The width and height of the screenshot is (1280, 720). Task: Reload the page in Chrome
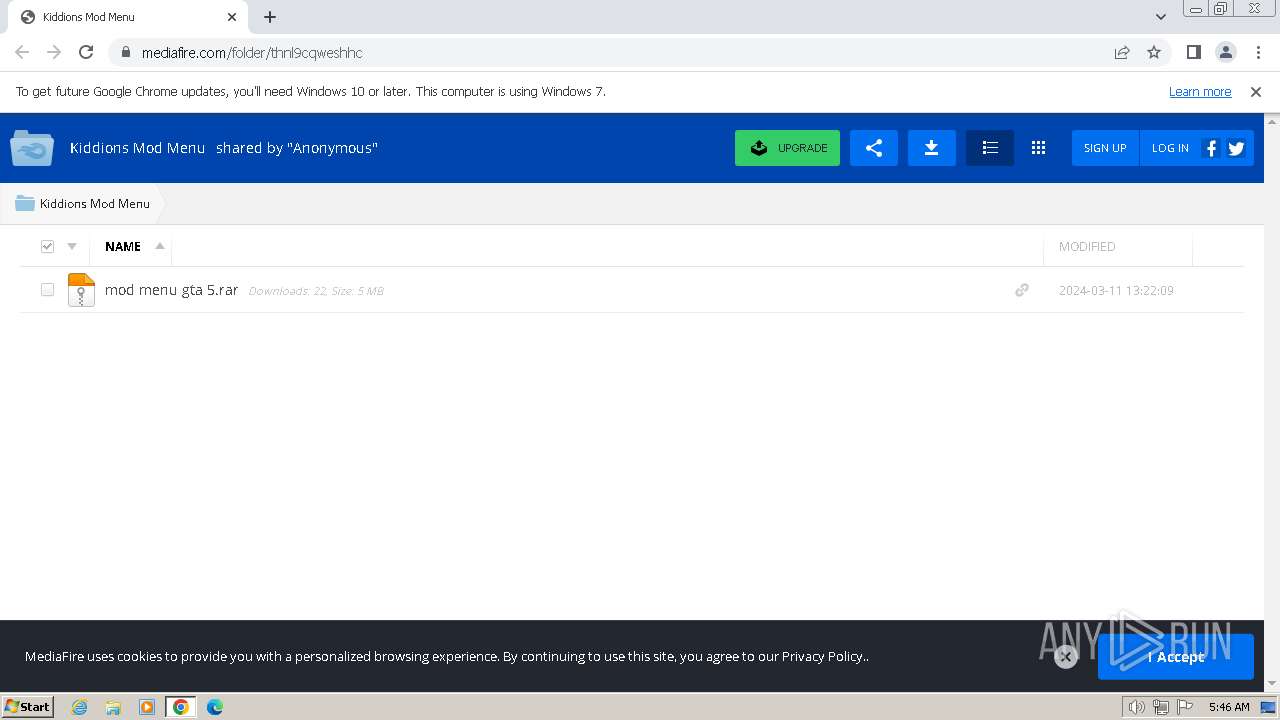86,52
